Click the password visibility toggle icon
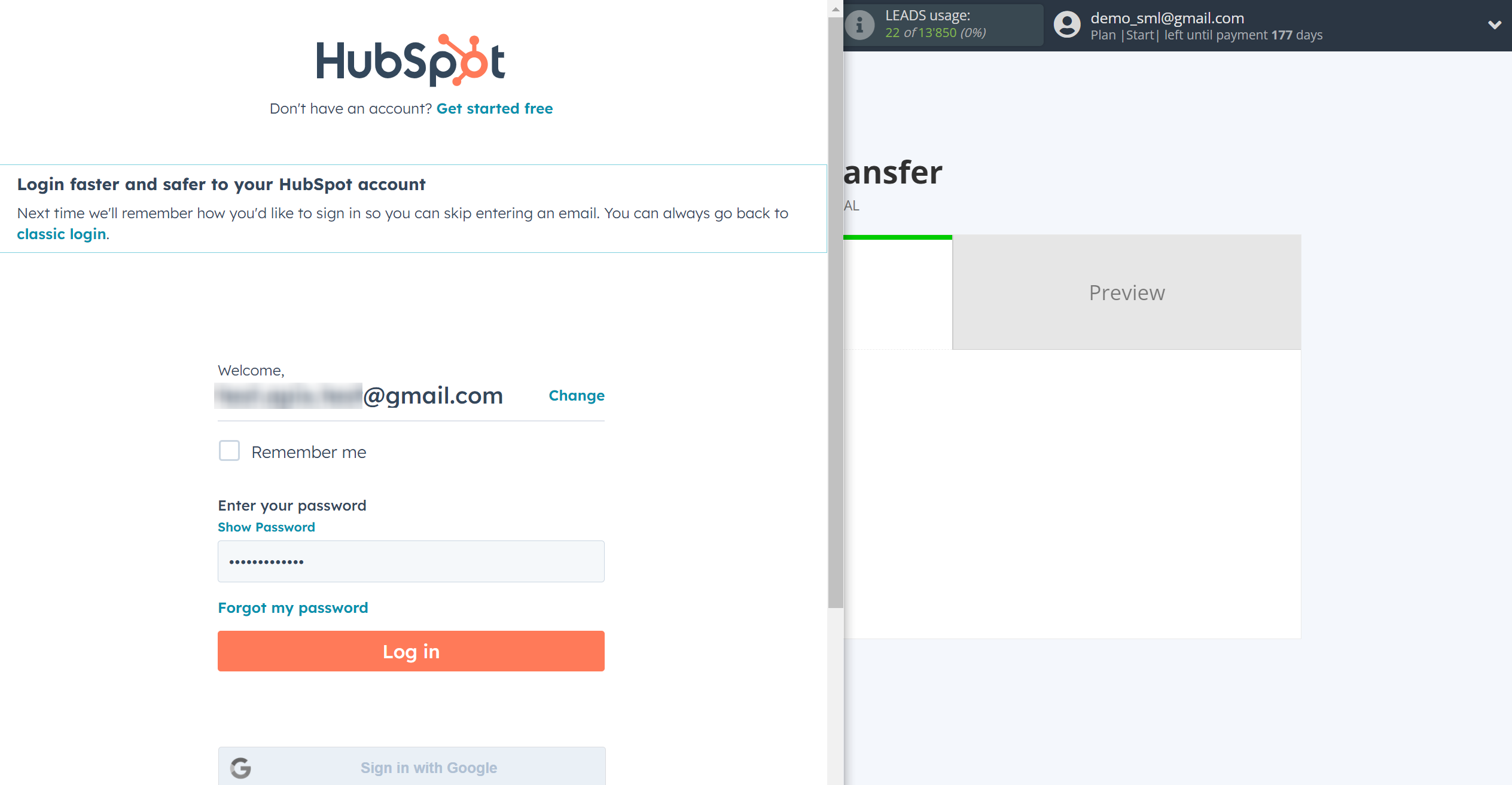Viewport: 1512px width, 785px height. [266, 527]
